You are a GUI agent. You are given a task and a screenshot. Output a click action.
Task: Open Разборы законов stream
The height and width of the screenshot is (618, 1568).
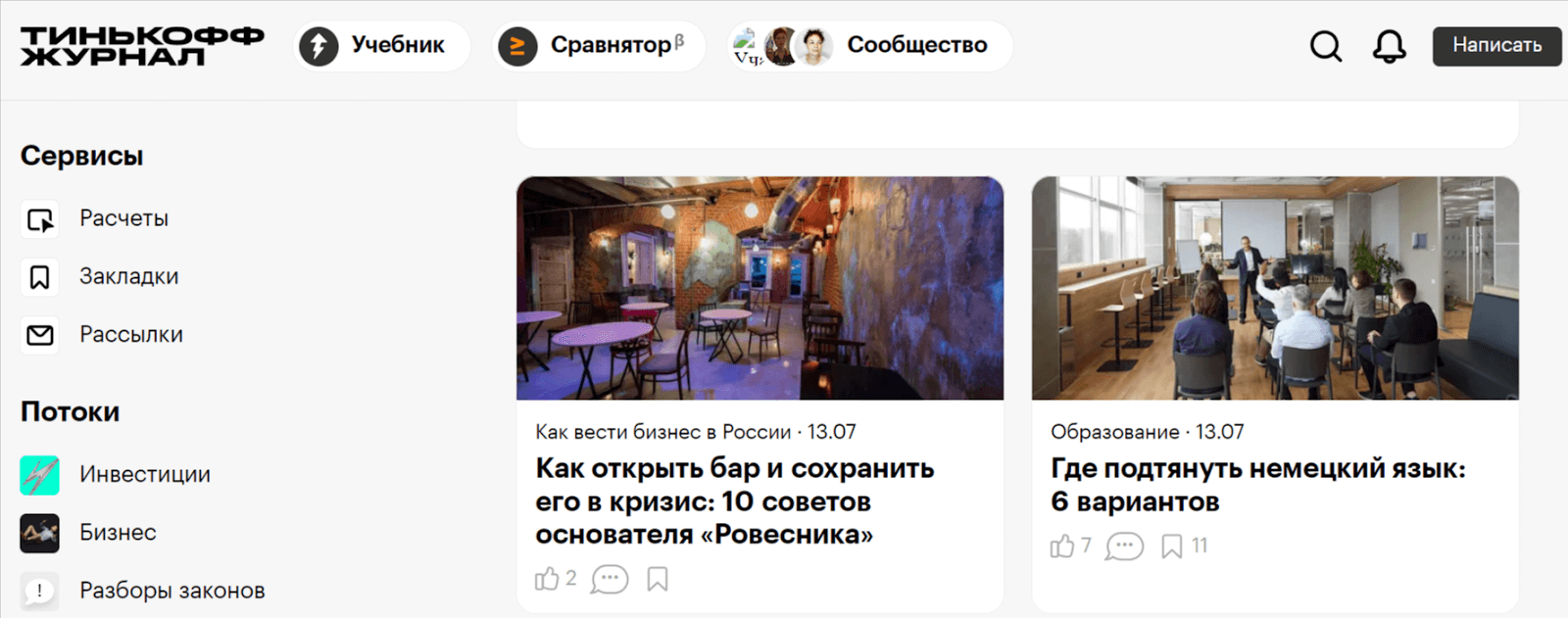click(143, 591)
